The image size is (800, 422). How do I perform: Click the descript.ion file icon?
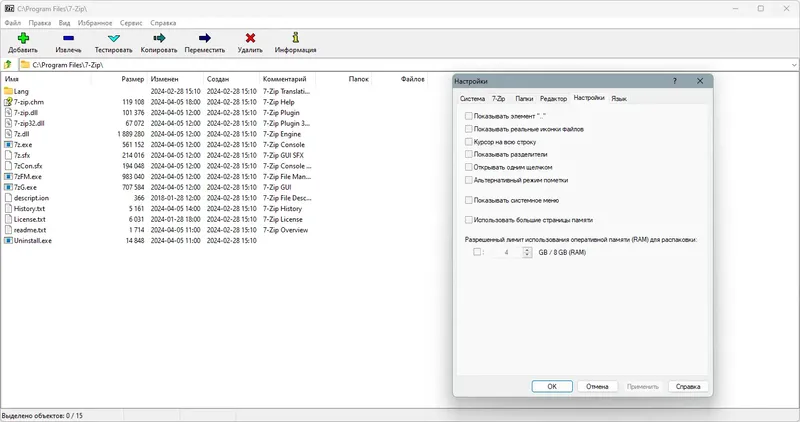(8, 198)
